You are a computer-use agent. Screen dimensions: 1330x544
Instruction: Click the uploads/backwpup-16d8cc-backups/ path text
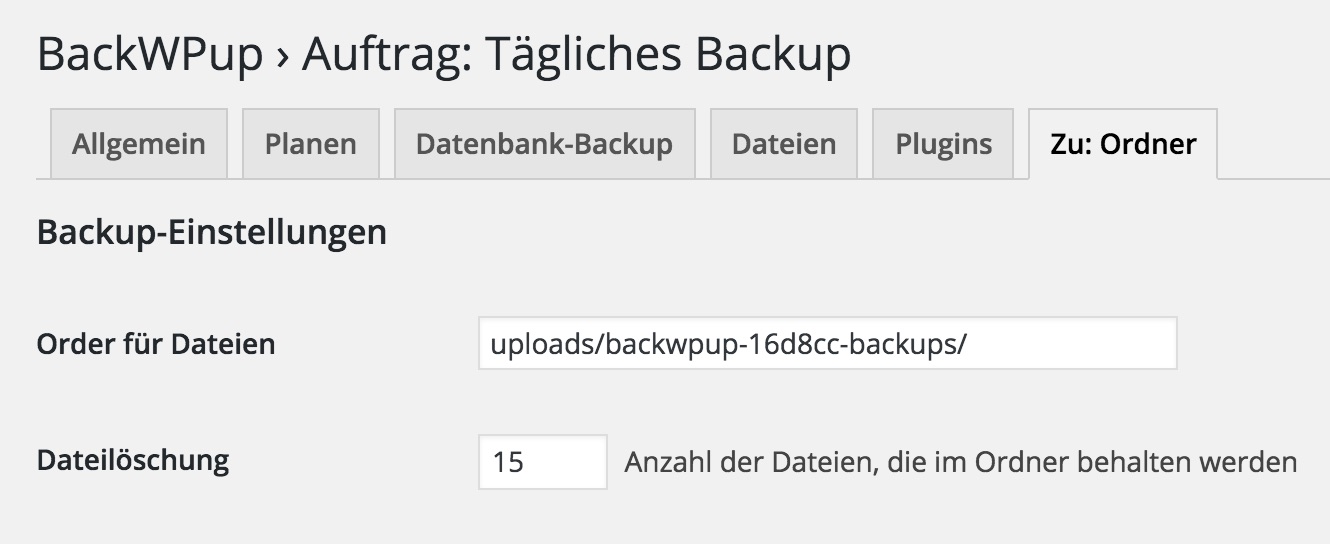point(729,344)
